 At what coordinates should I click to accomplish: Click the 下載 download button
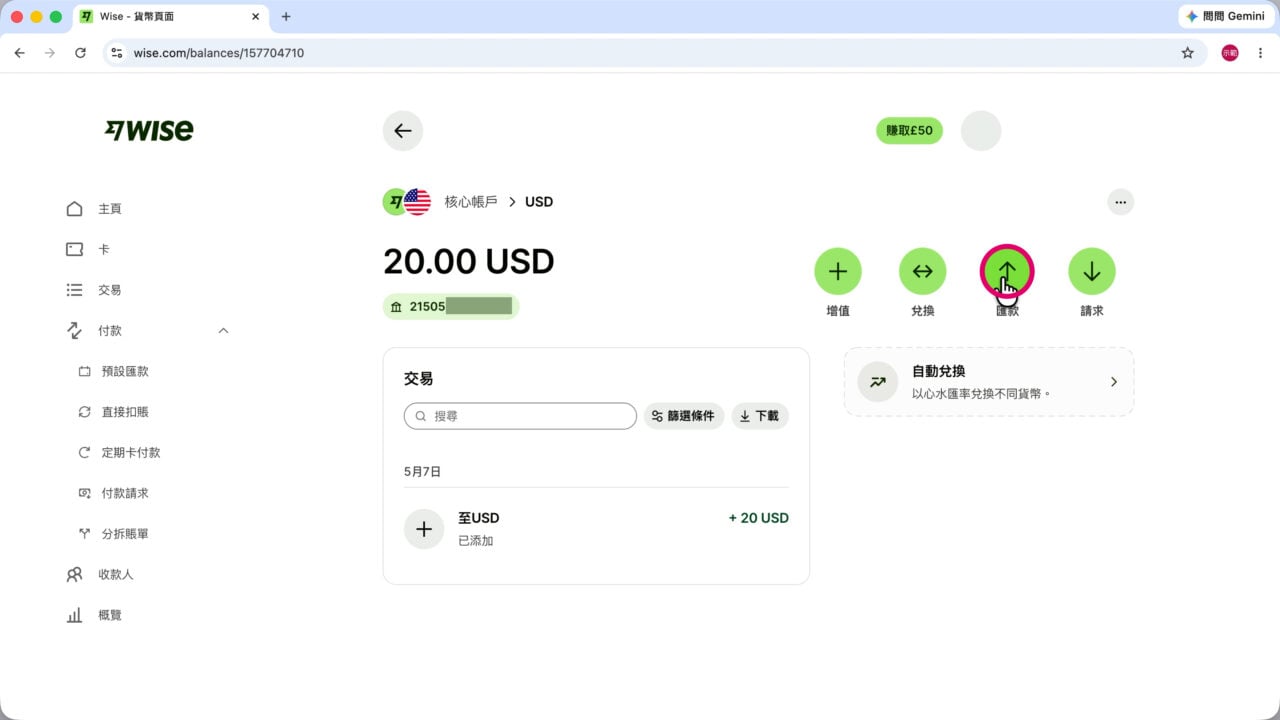[760, 416]
